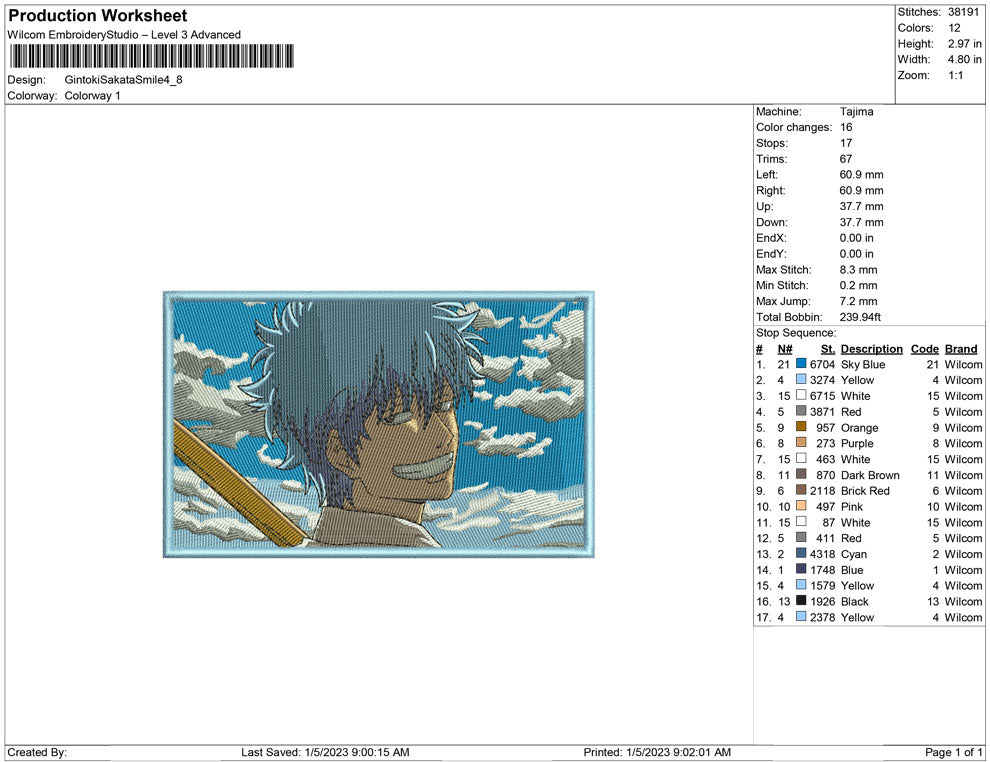Click the 'Brand' column header
This screenshot has width=990, height=762.
coord(961,348)
